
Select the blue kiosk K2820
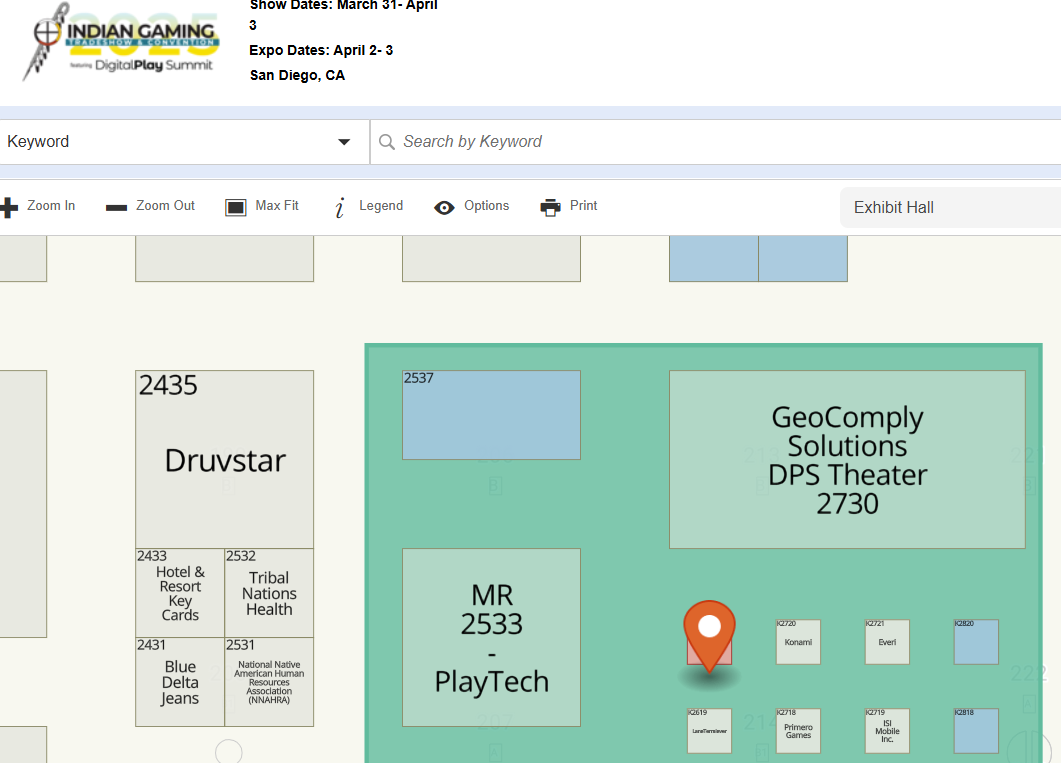pyautogui.click(x=976, y=642)
